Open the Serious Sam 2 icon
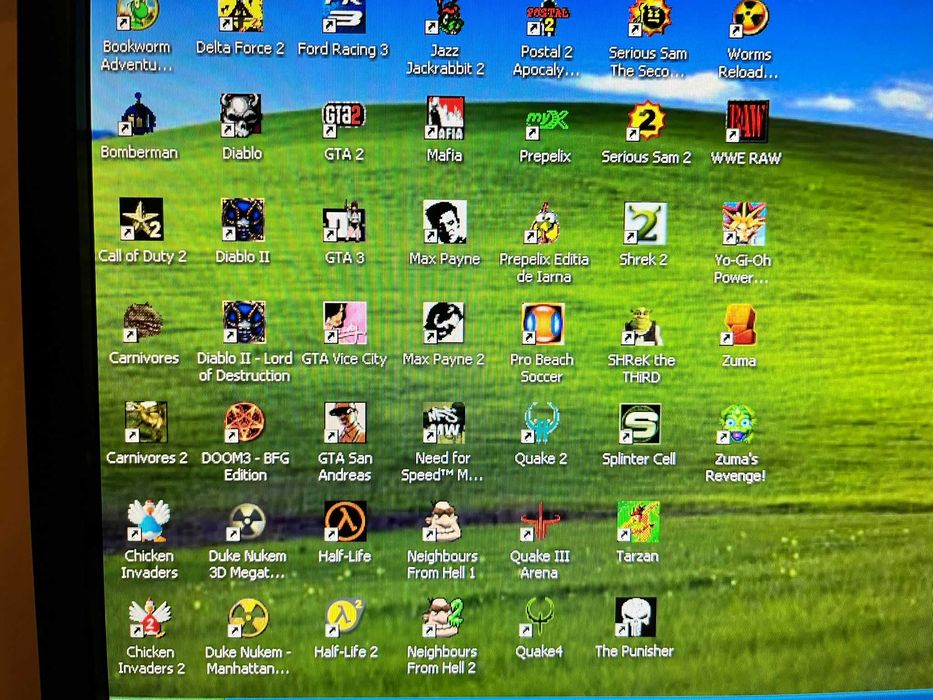The height and width of the screenshot is (700, 933). click(647, 121)
